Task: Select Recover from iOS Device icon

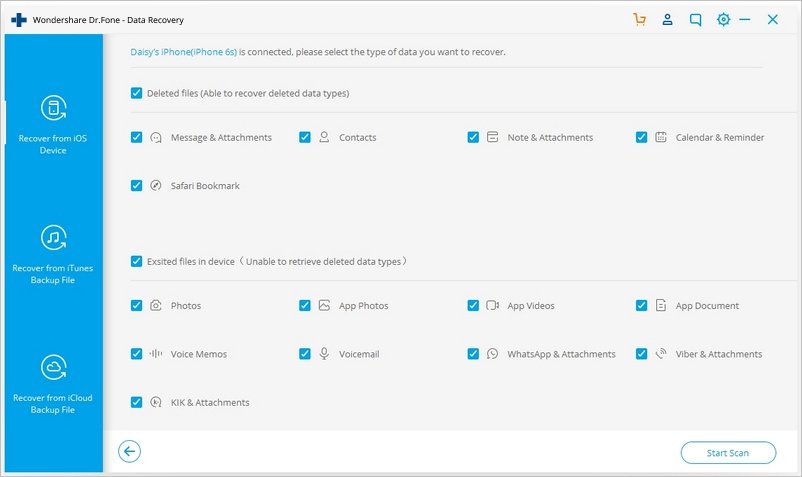Action: 53,109
